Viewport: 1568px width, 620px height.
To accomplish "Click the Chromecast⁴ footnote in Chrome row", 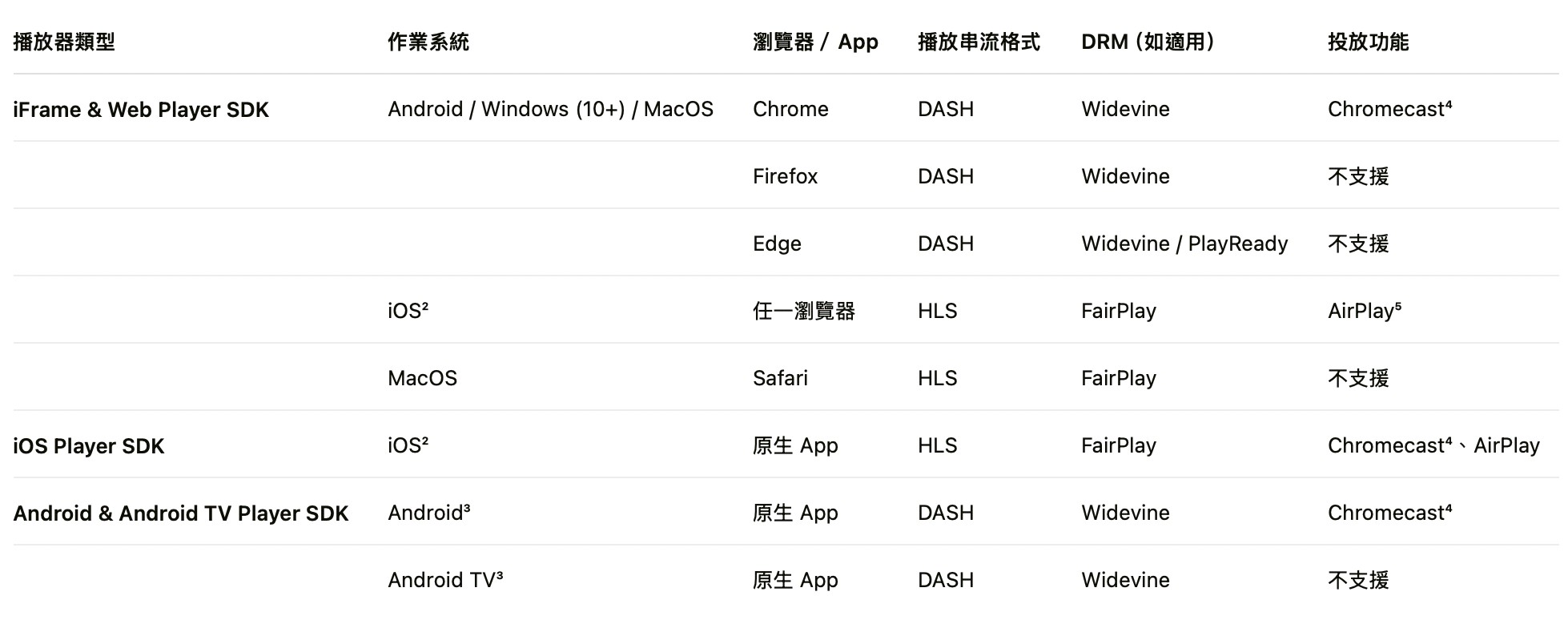I will pos(1389,109).
